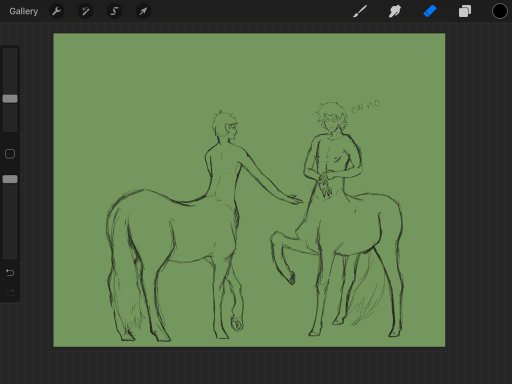Tap the square Modify button in sidebar
Screen dimensions: 512x384
coord(10,154)
